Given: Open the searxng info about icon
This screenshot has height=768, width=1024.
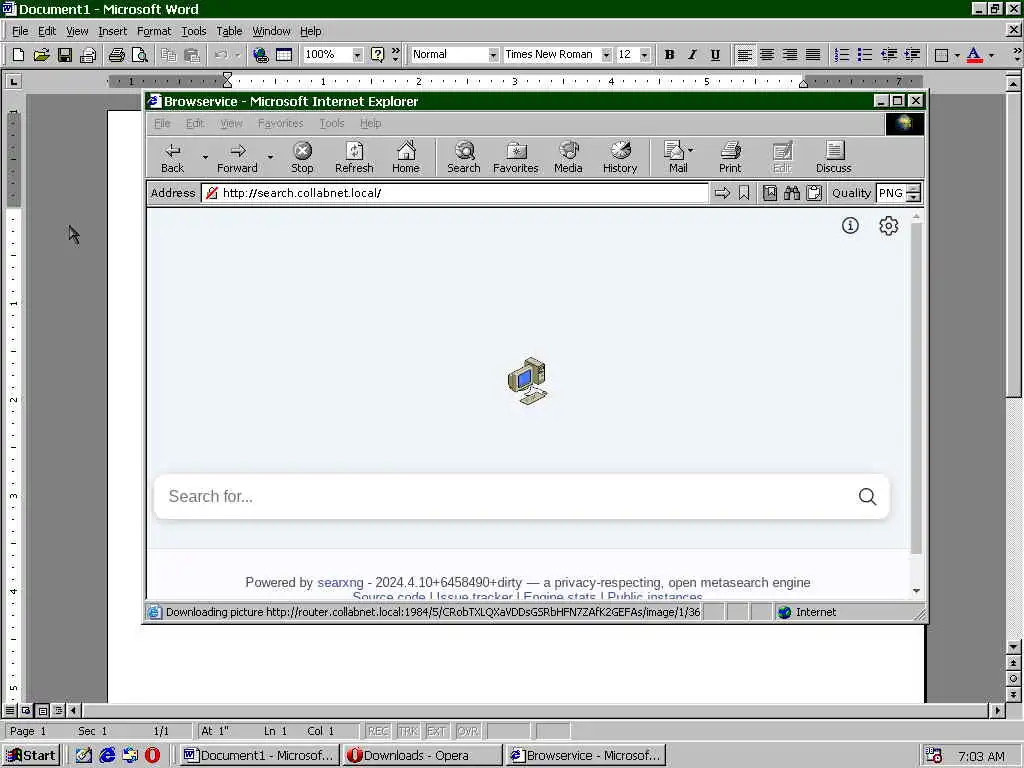Looking at the screenshot, I should pyautogui.click(x=850, y=226).
